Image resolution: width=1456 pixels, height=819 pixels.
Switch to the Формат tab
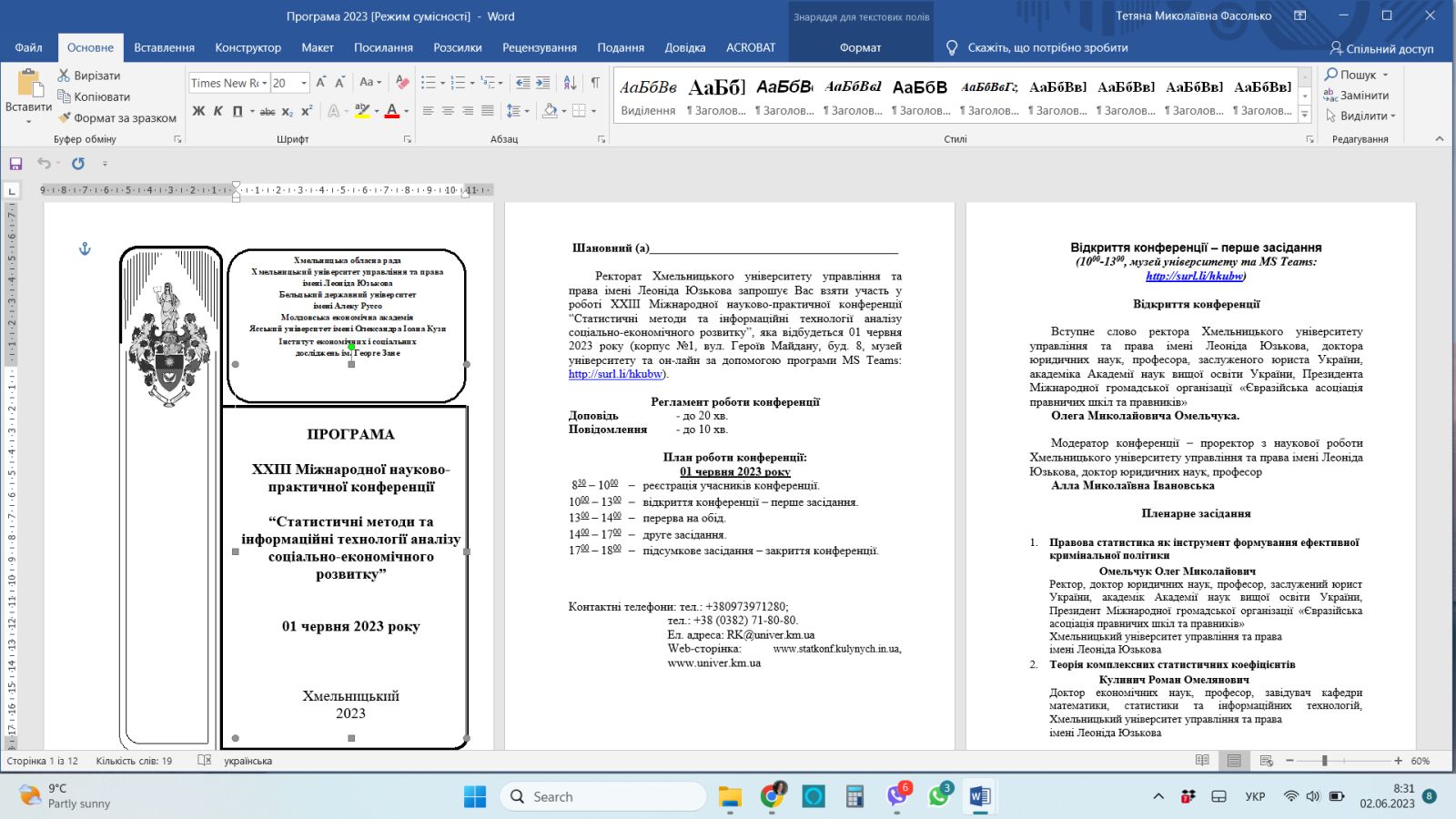tap(860, 47)
